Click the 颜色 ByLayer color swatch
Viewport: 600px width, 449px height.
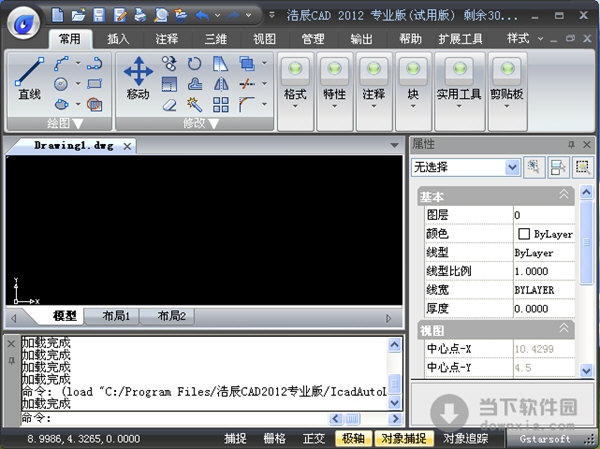pos(523,234)
